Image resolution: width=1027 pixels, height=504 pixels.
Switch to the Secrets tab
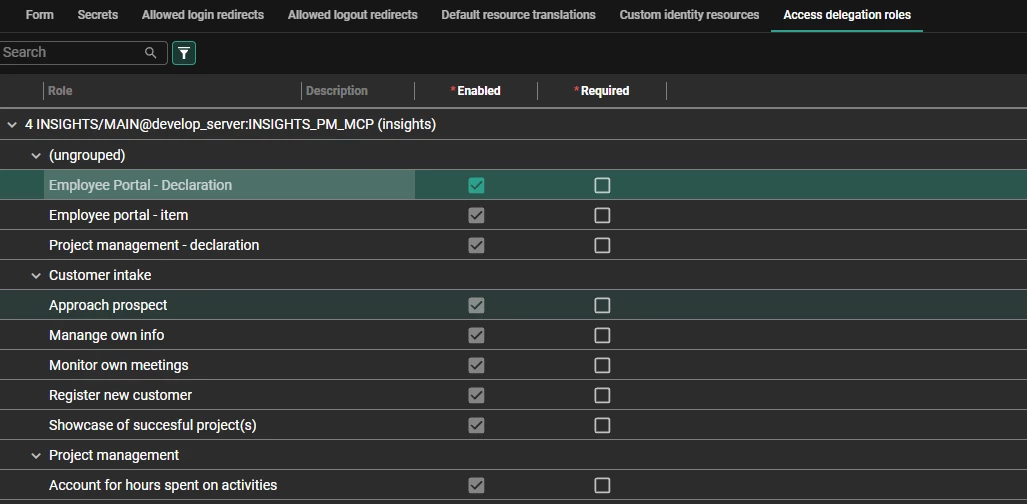tap(98, 14)
